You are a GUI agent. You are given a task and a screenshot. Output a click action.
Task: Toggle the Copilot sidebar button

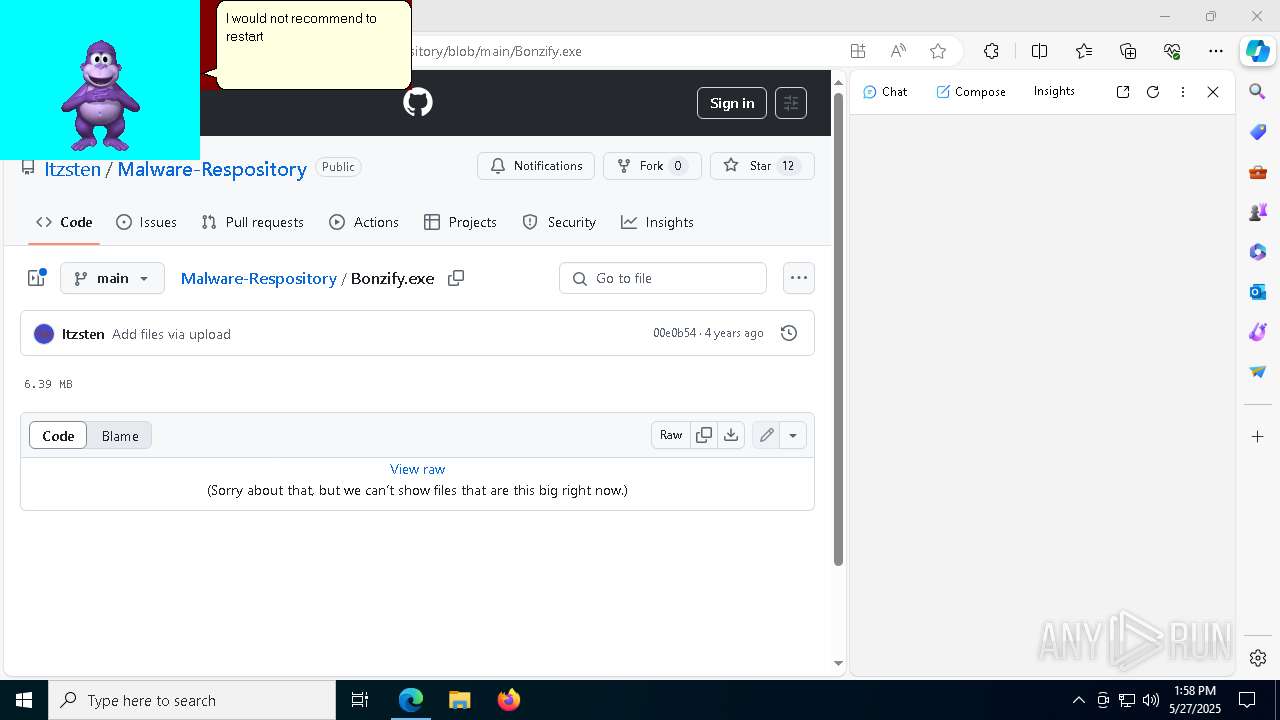coord(1257,51)
